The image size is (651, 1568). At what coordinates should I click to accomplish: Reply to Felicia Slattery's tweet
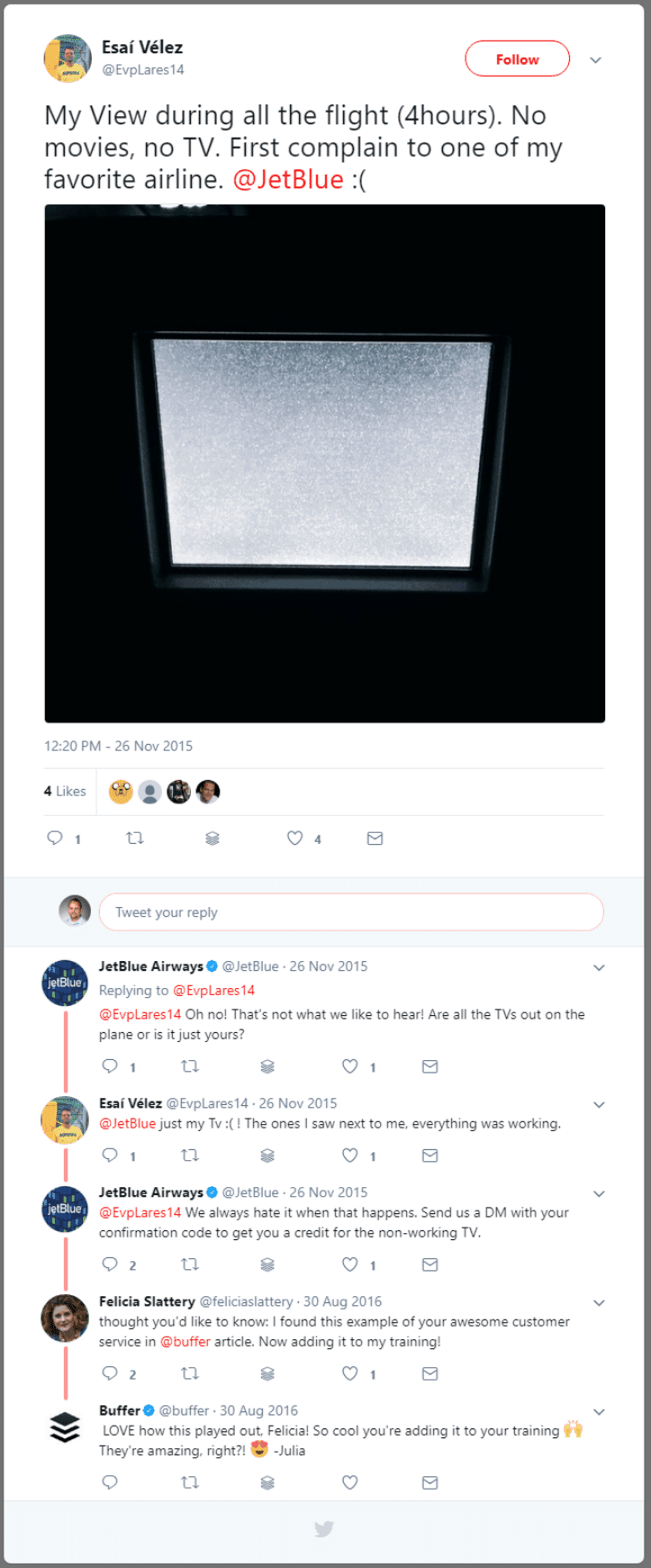pos(110,1373)
